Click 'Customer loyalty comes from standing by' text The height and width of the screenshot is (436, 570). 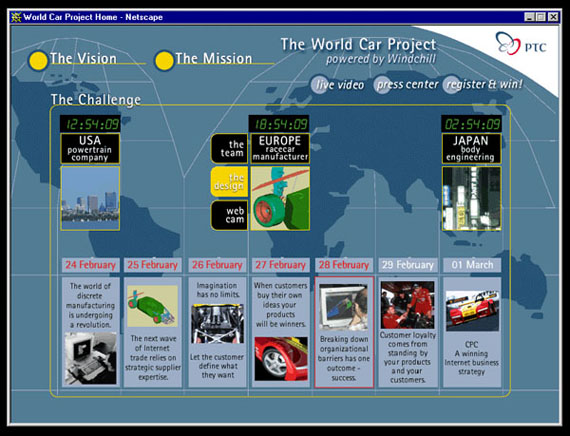[x=408, y=357]
